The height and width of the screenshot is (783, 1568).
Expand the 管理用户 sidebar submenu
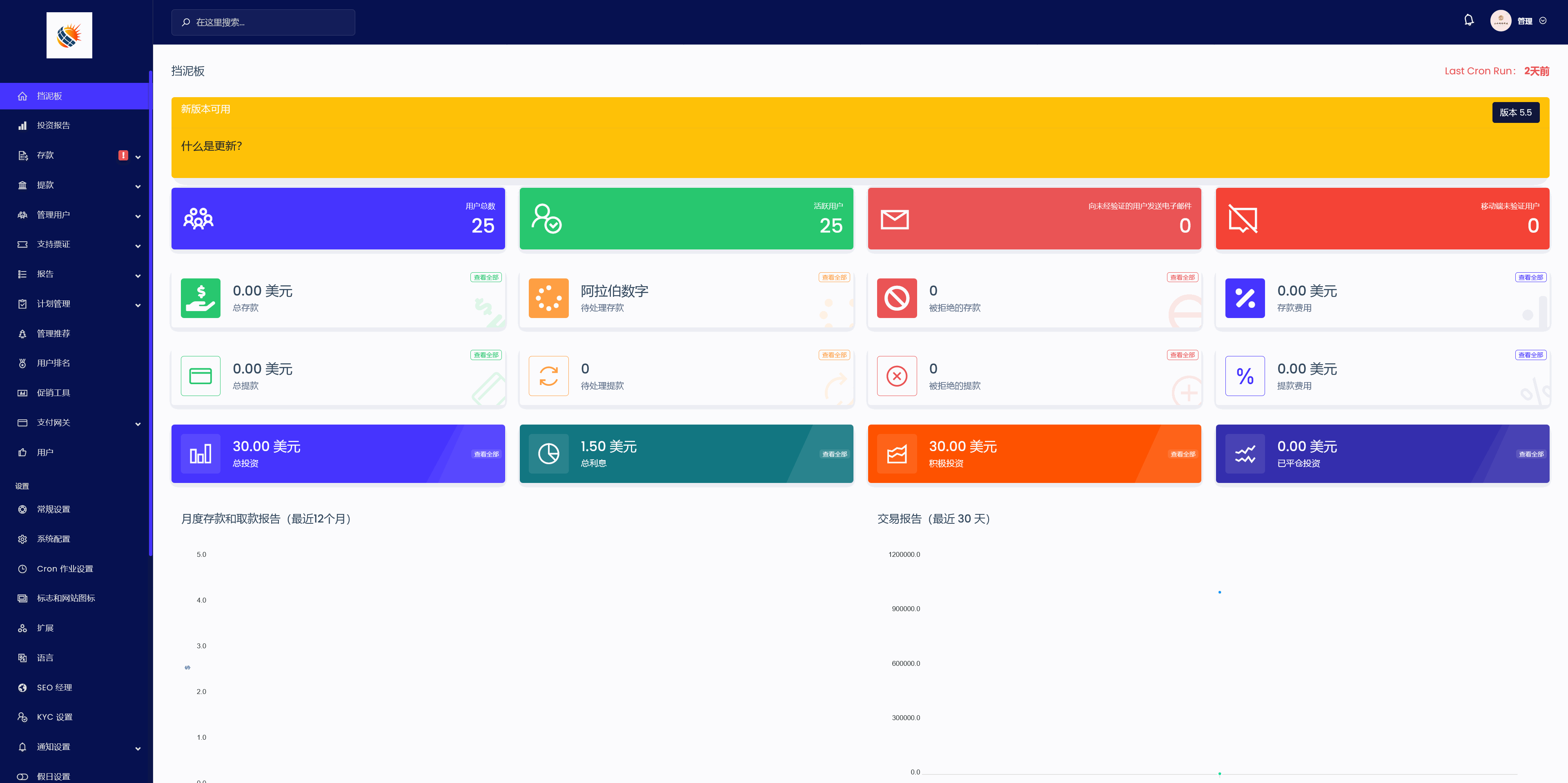point(138,216)
